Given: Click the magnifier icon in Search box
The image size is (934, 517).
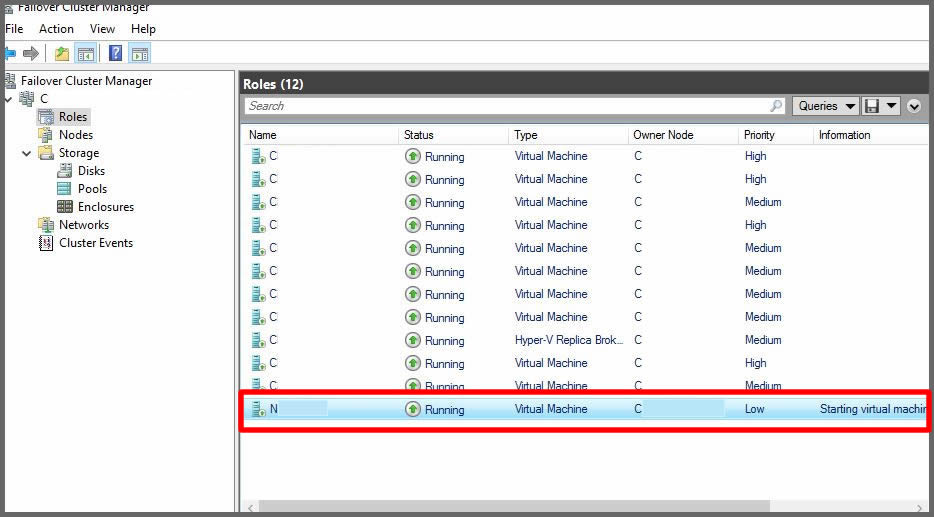Looking at the screenshot, I should click(x=776, y=106).
